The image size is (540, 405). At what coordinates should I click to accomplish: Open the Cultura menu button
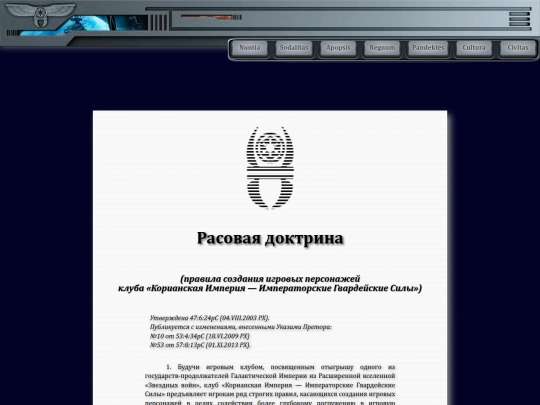coord(474,48)
